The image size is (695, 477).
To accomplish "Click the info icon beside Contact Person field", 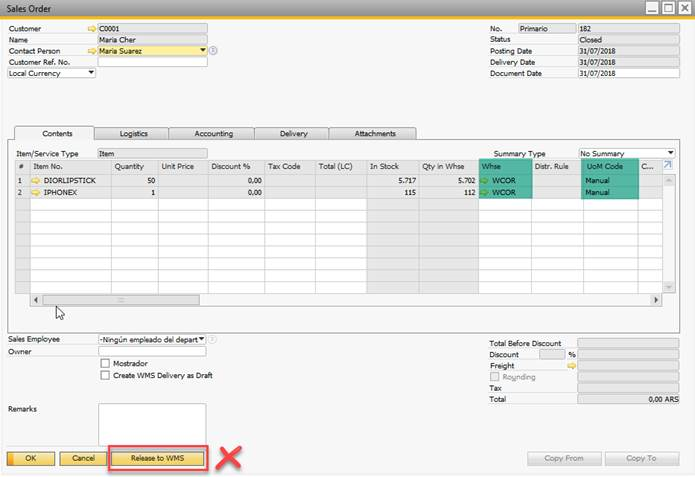I will 213,50.
